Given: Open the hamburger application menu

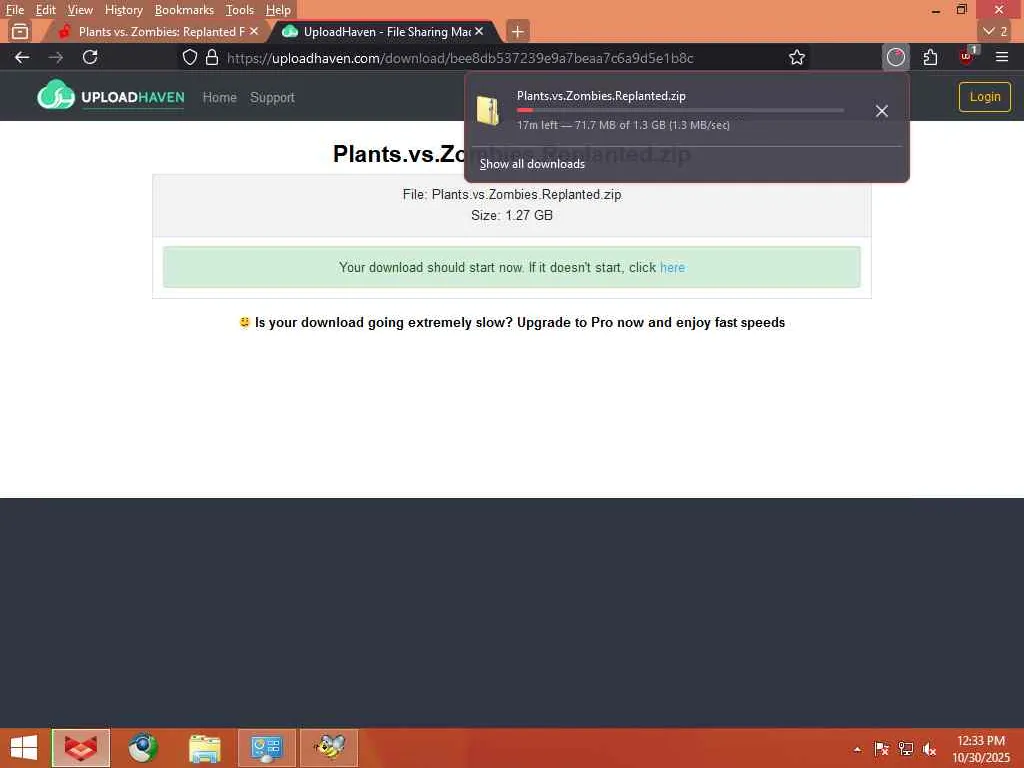Looking at the screenshot, I should click(1002, 57).
